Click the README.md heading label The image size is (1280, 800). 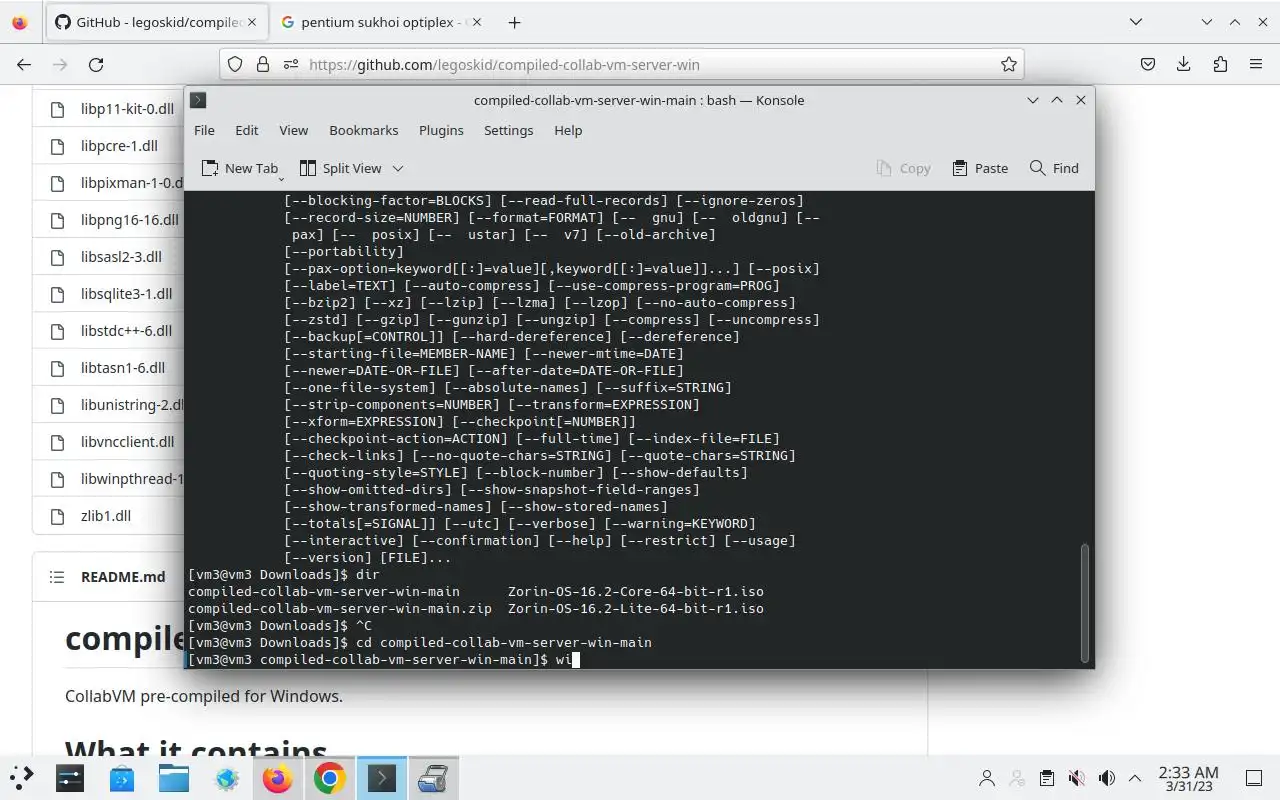click(x=123, y=577)
